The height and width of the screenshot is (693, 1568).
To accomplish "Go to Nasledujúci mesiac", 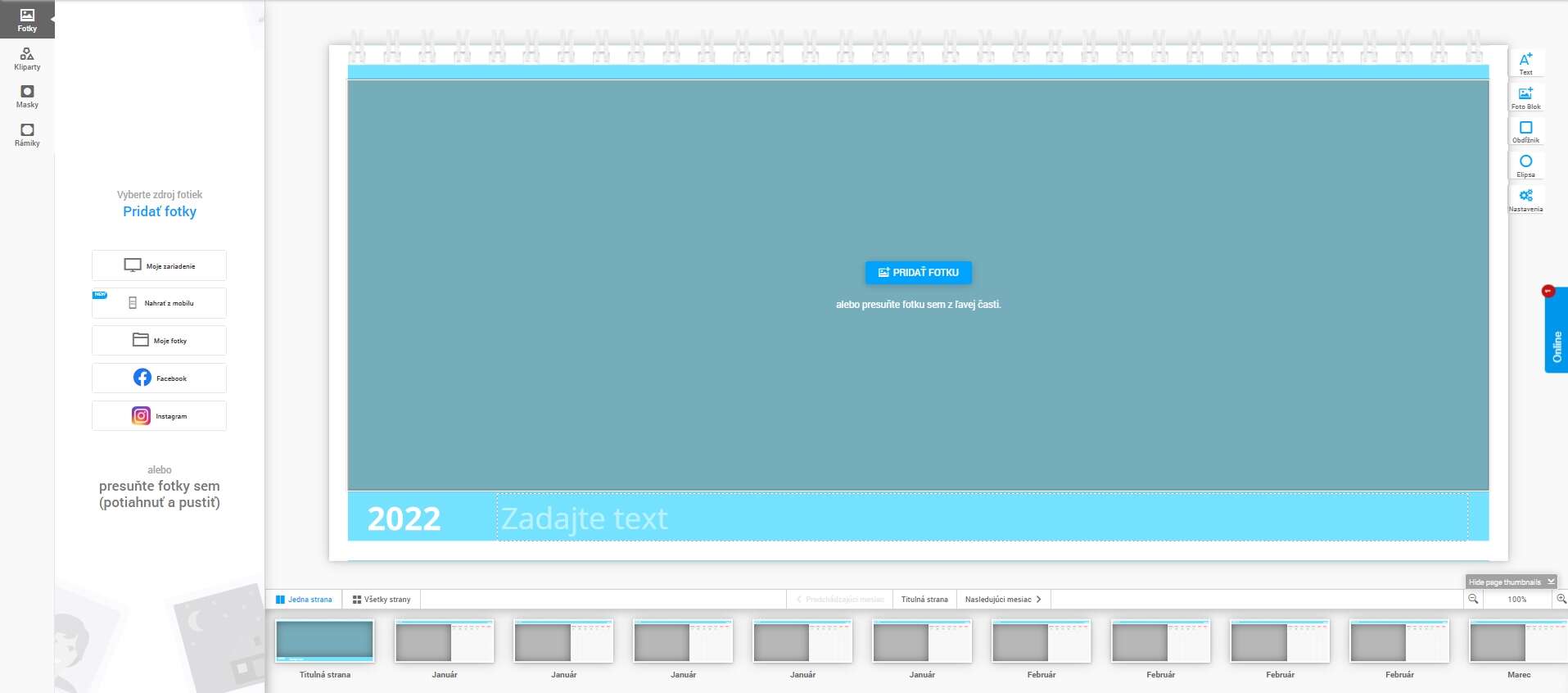I will coord(1002,600).
